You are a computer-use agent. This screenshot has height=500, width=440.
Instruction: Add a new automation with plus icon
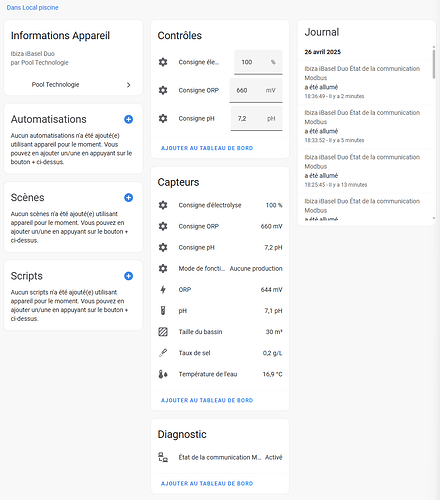[x=128, y=119]
